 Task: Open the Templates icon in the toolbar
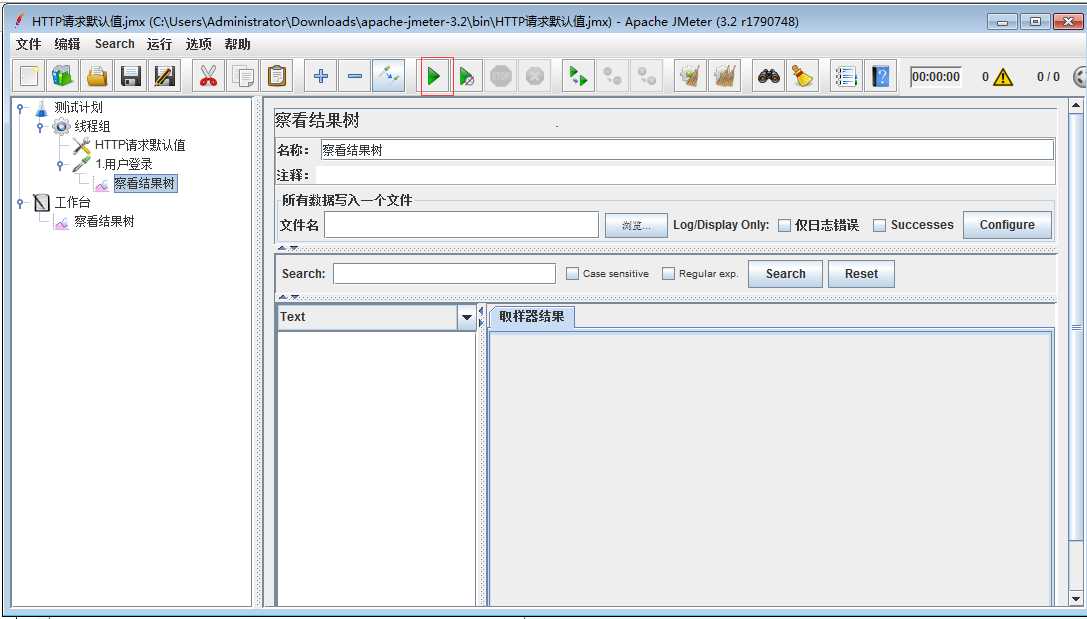point(63,76)
